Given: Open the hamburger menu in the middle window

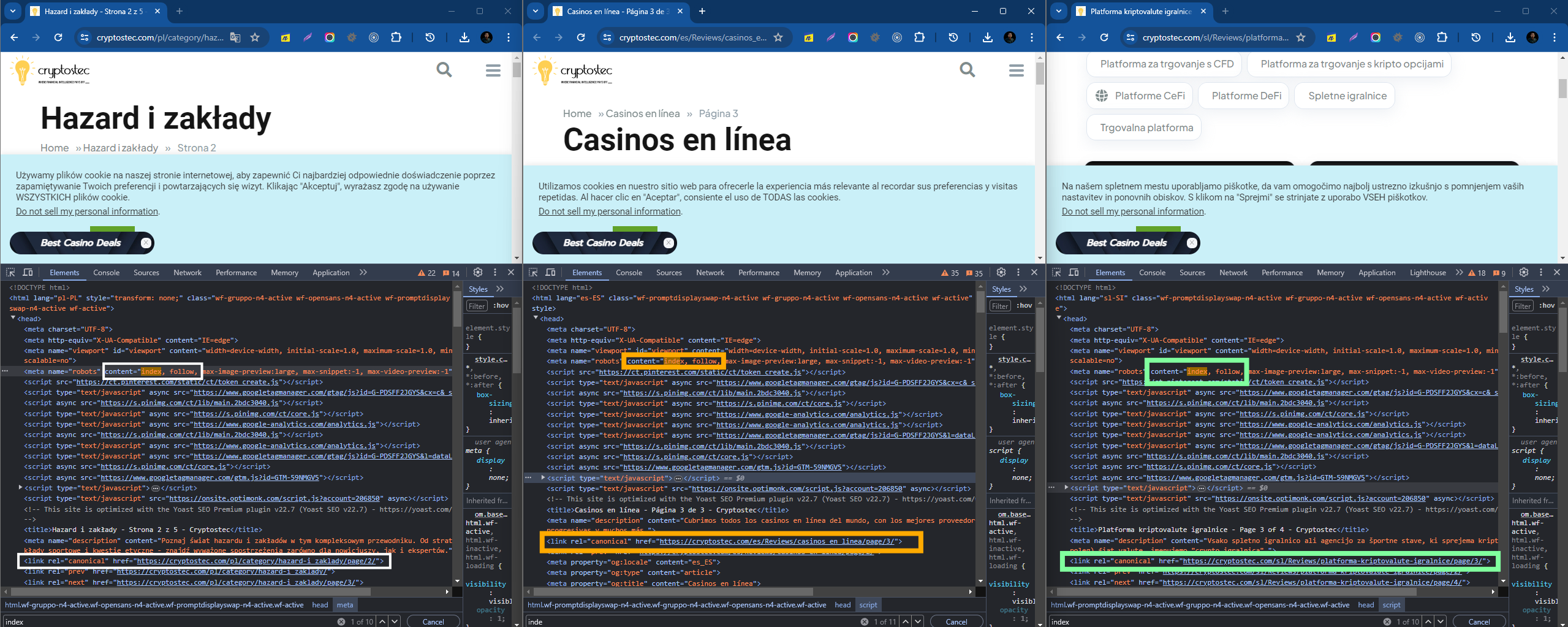Looking at the screenshot, I should pyautogui.click(x=1017, y=70).
